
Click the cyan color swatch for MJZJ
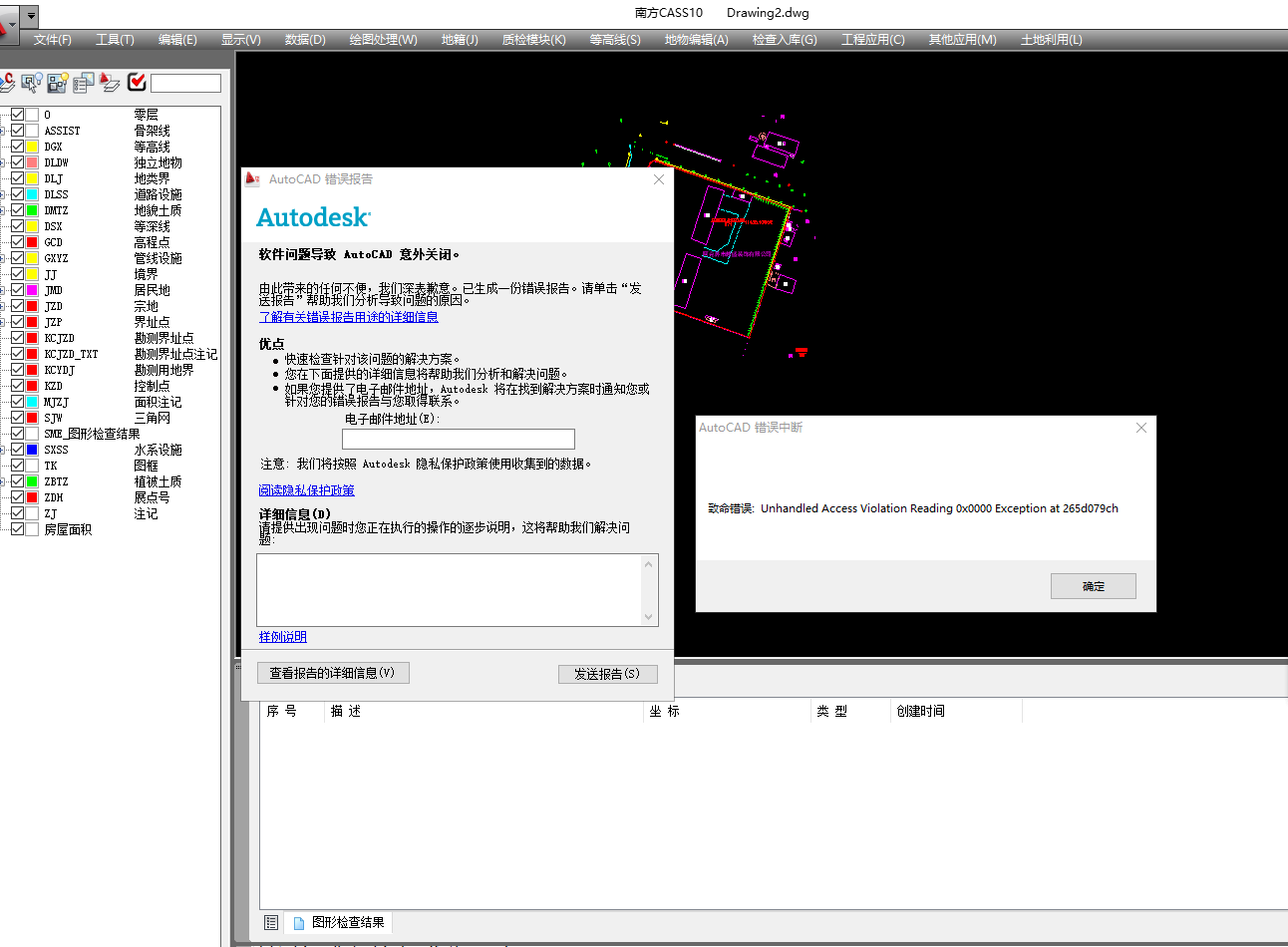[33, 402]
